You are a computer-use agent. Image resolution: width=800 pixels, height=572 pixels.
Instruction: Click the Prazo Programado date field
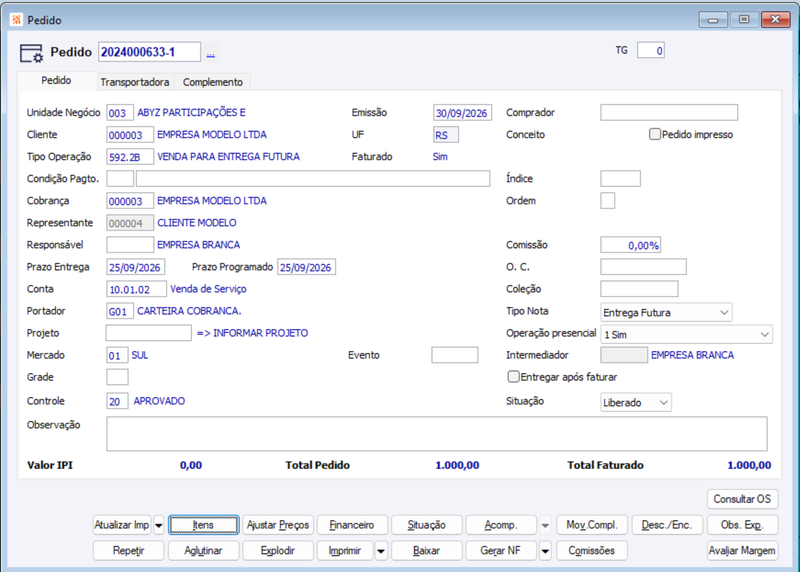click(307, 267)
